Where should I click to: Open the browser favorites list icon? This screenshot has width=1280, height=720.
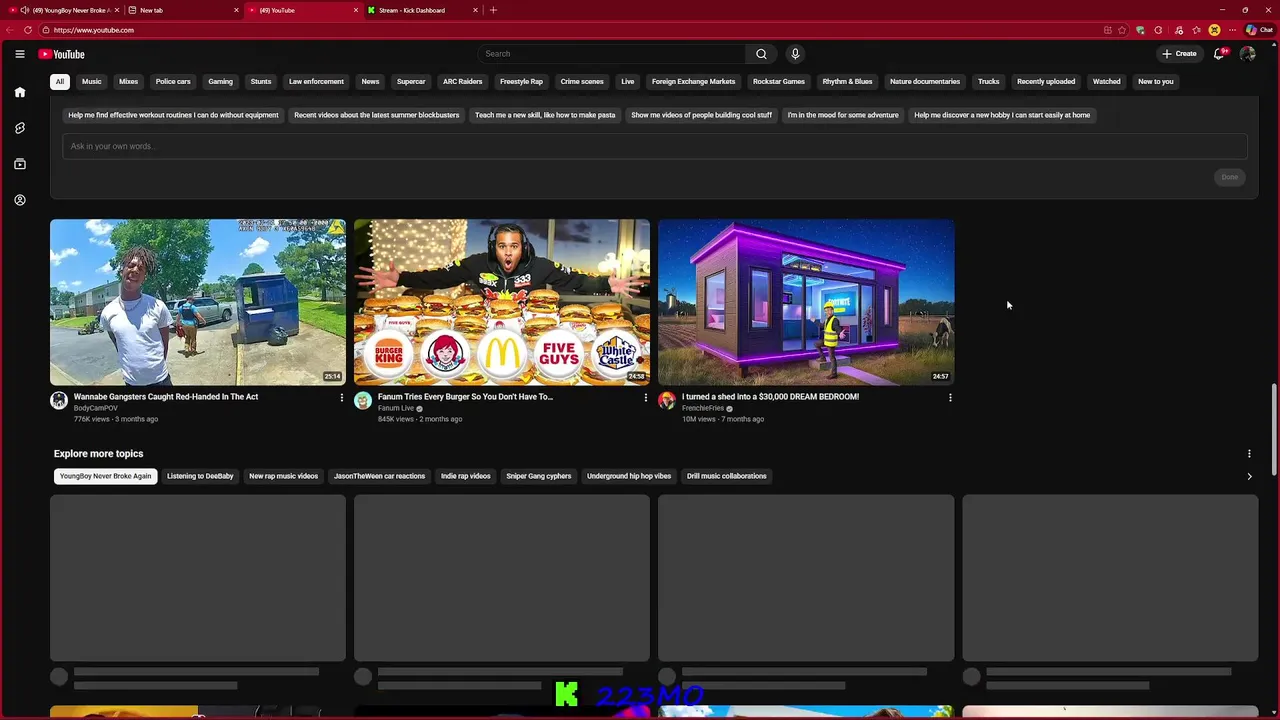(x=1196, y=30)
